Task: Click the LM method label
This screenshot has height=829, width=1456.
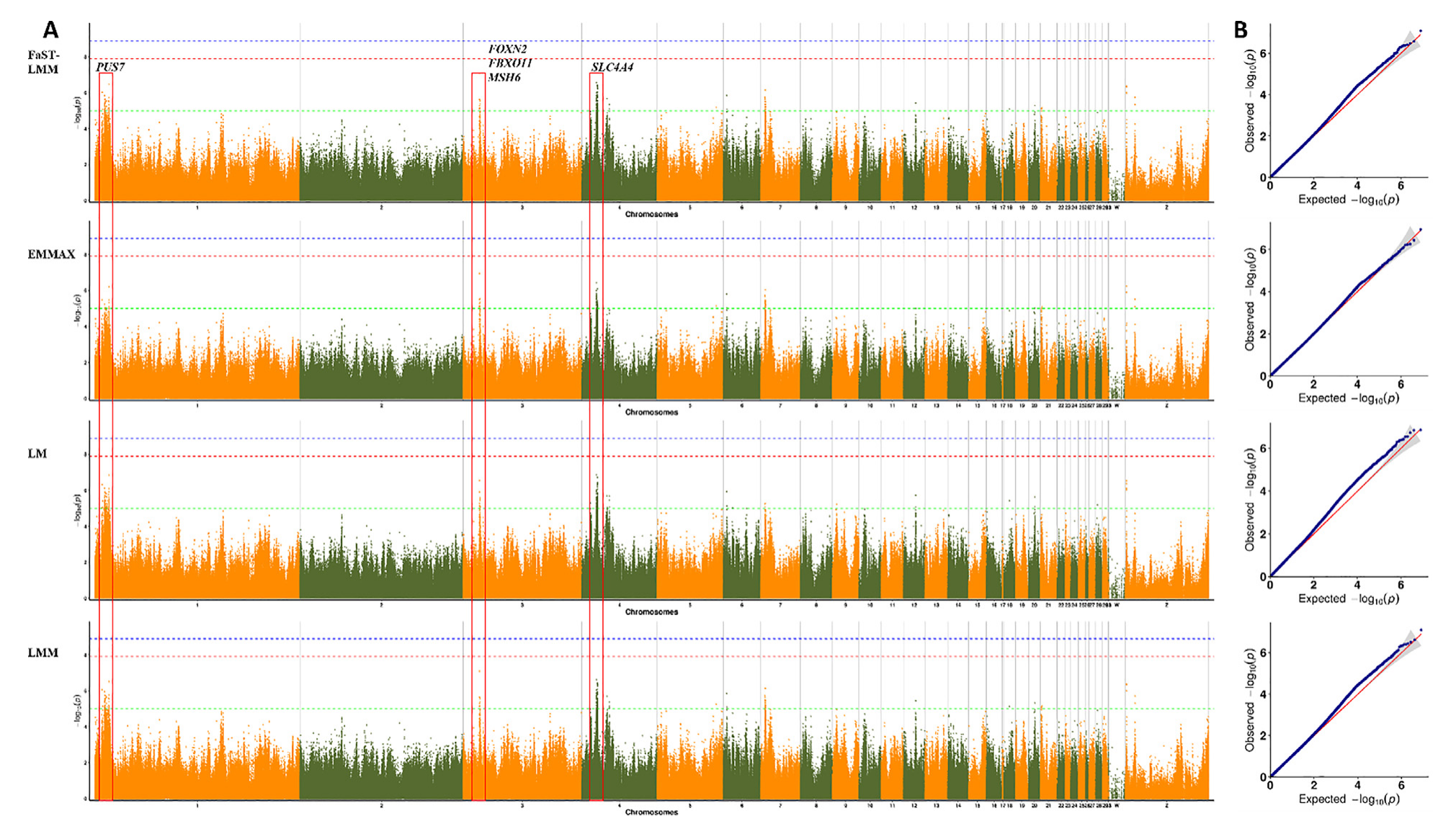Action: click(x=37, y=454)
